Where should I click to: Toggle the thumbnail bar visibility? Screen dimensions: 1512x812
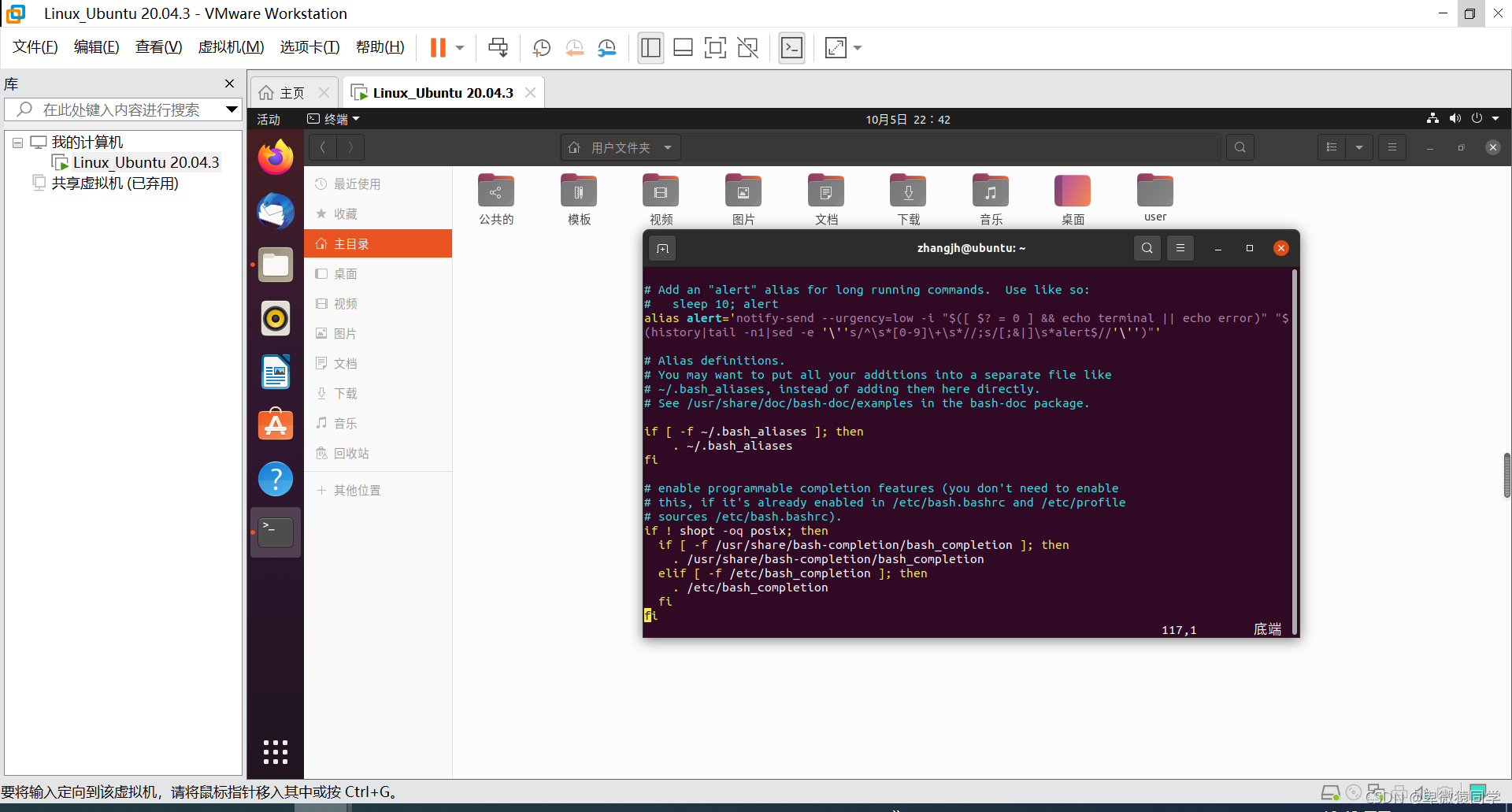click(683, 47)
